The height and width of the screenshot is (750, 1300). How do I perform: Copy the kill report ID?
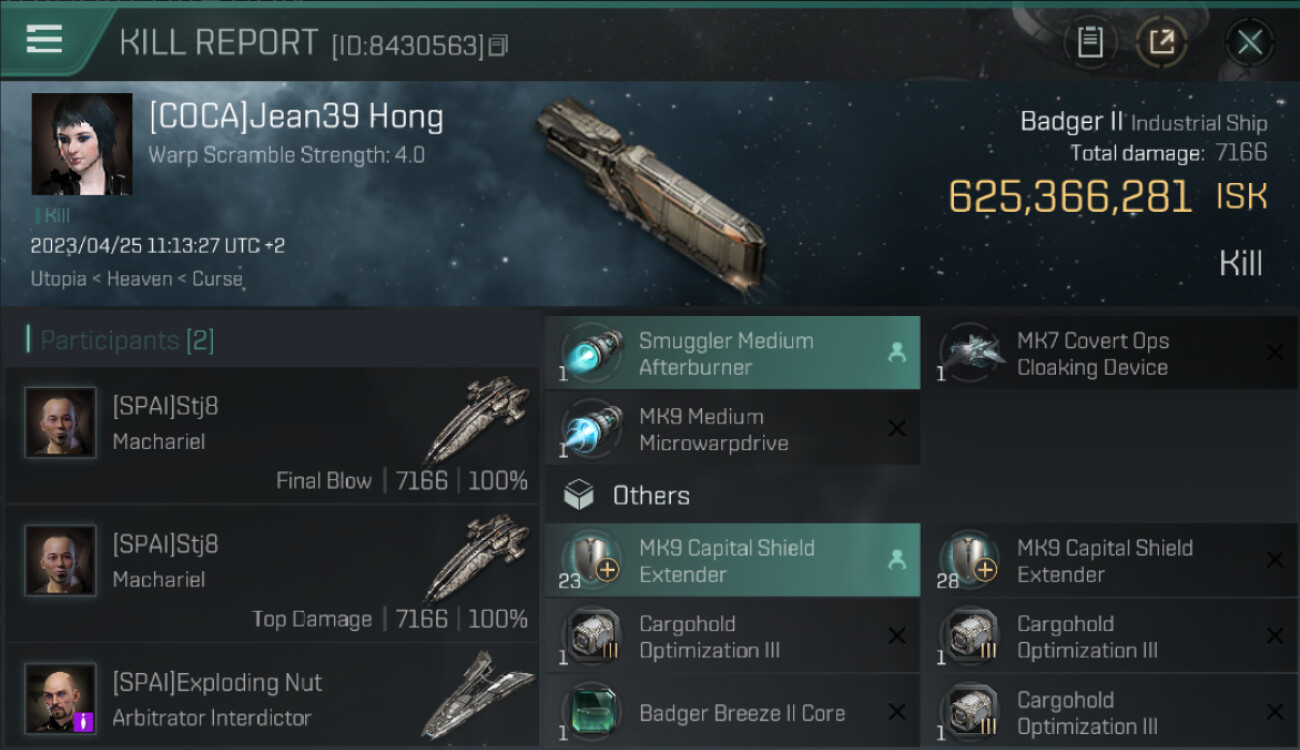coord(498,45)
